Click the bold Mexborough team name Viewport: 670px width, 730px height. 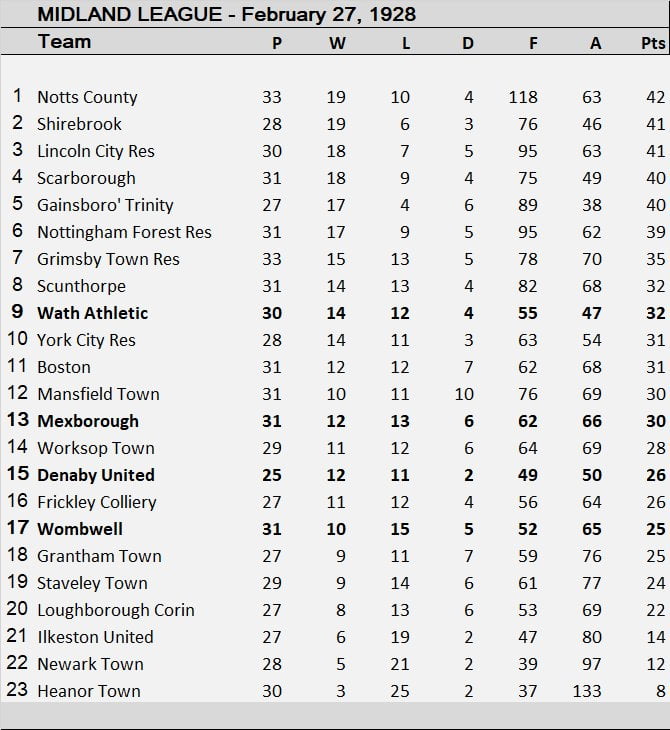pyautogui.click(x=88, y=421)
